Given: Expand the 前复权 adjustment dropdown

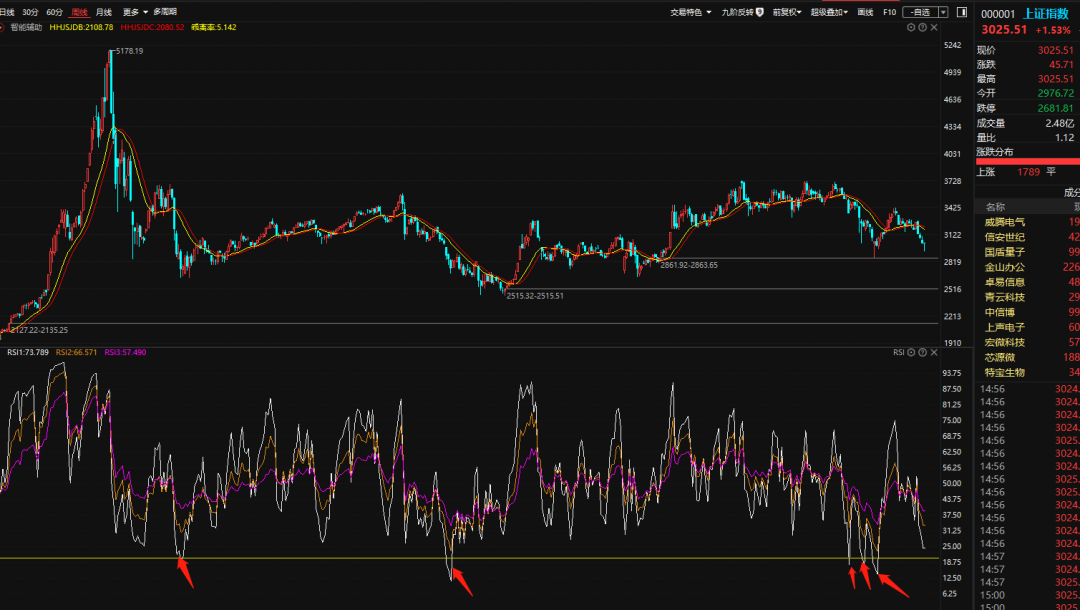Looking at the screenshot, I should (787, 12).
